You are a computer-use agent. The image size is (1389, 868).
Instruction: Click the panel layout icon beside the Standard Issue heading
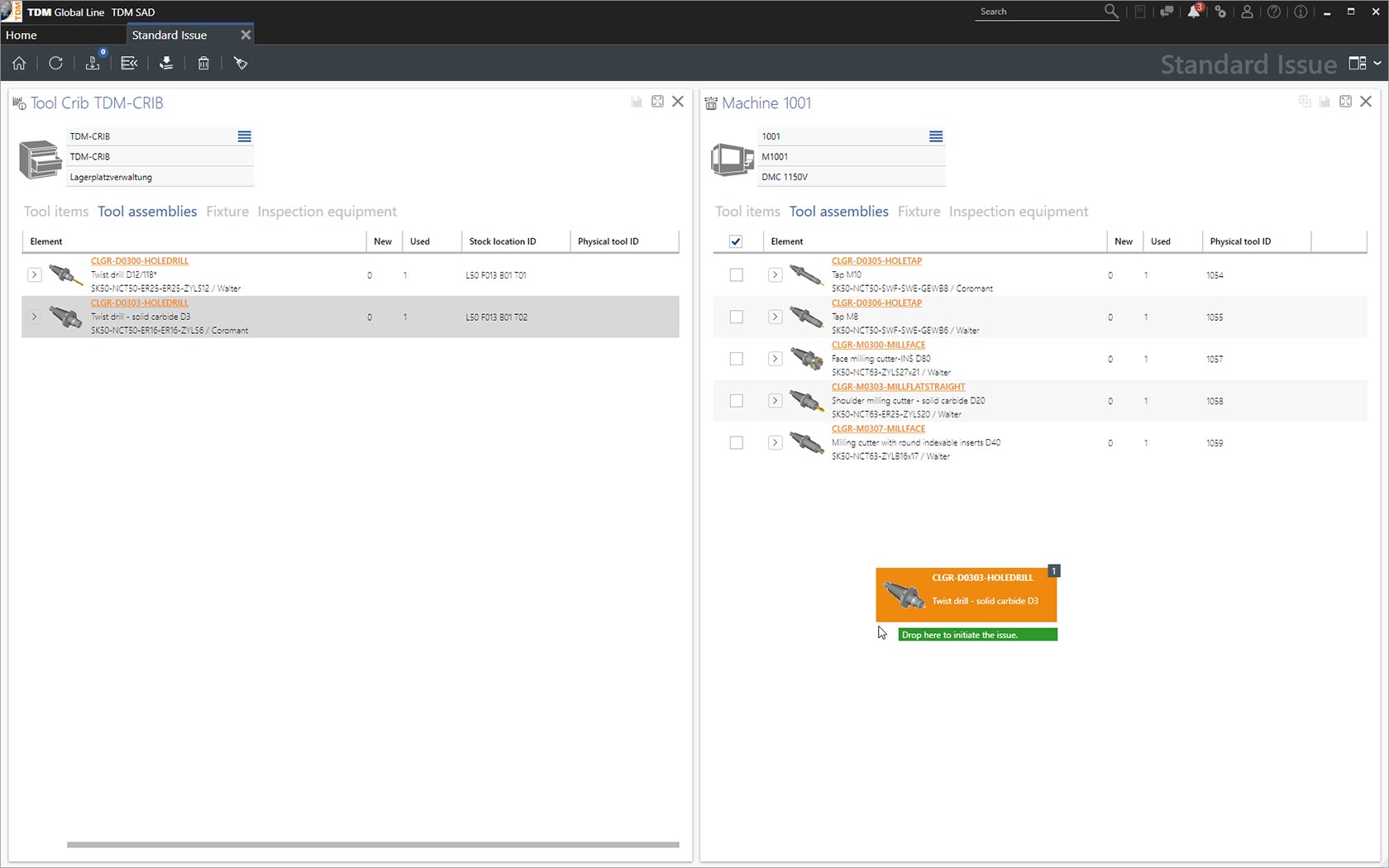pyautogui.click(x=1357, y=63)
